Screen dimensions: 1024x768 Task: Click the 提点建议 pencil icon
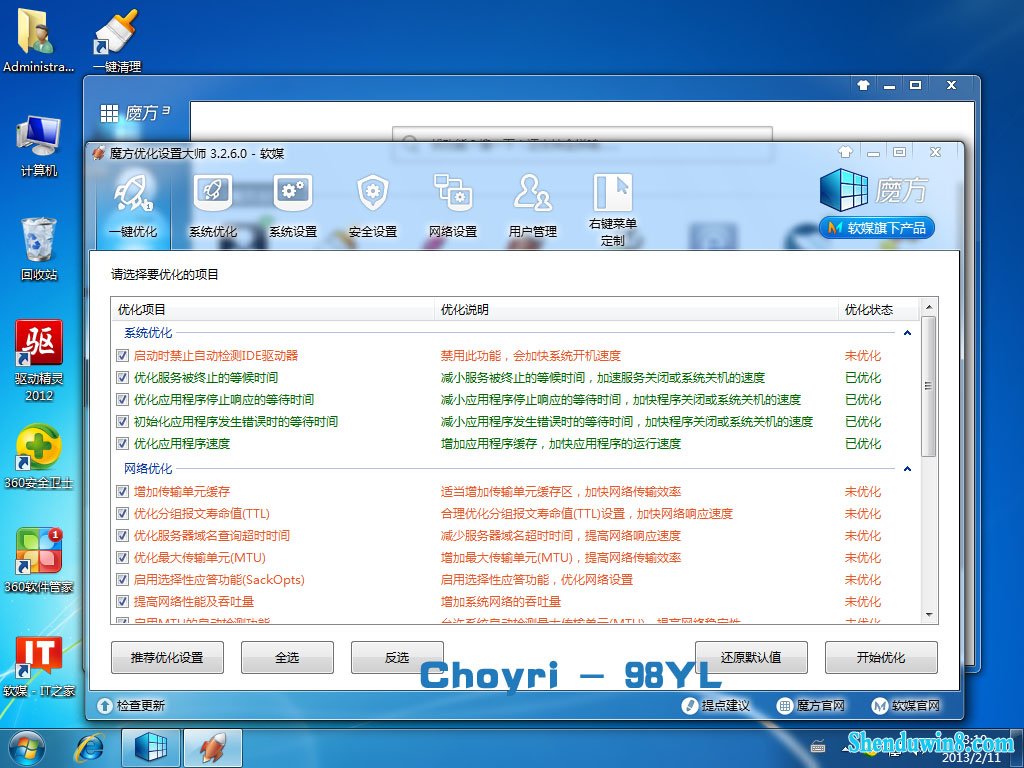[689, 706]
